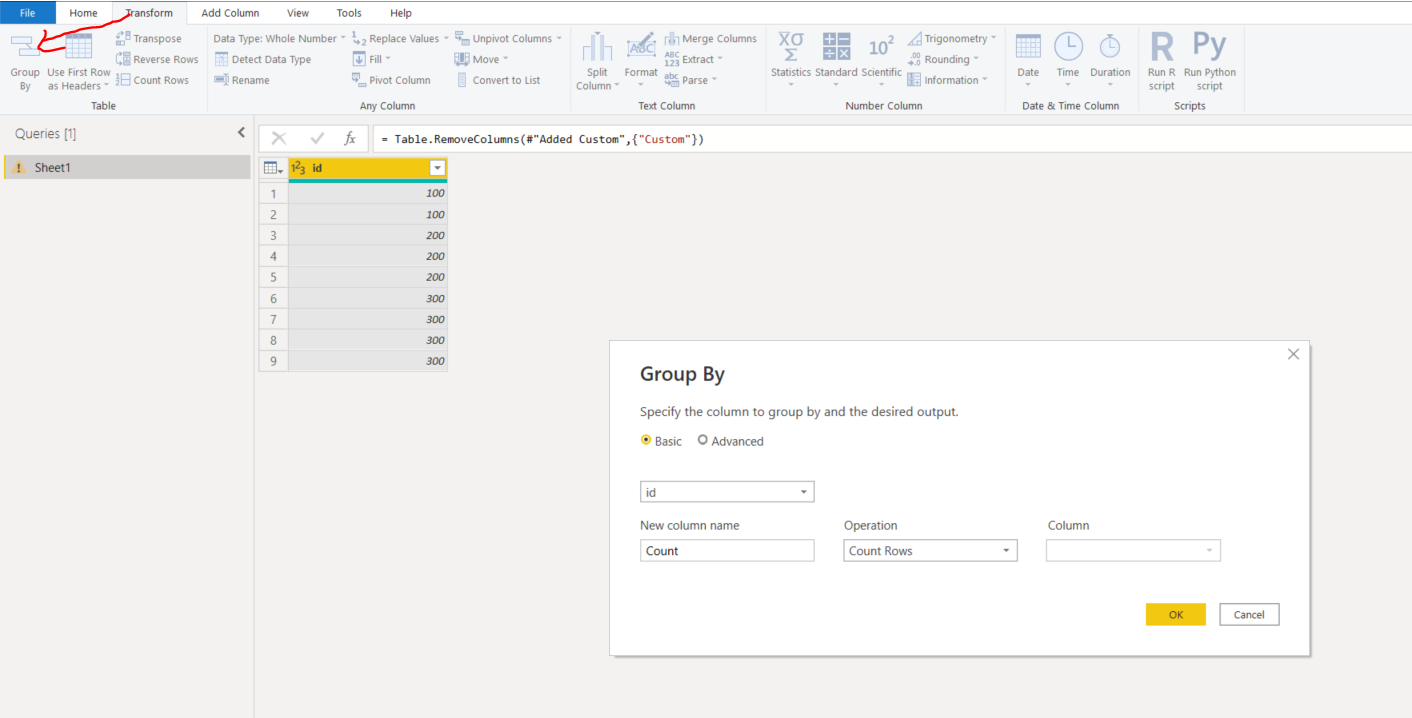The width and height of the screenshot is (1412, 718).
Task: Switch to the Add Column tab
Action: coord(230,13)
